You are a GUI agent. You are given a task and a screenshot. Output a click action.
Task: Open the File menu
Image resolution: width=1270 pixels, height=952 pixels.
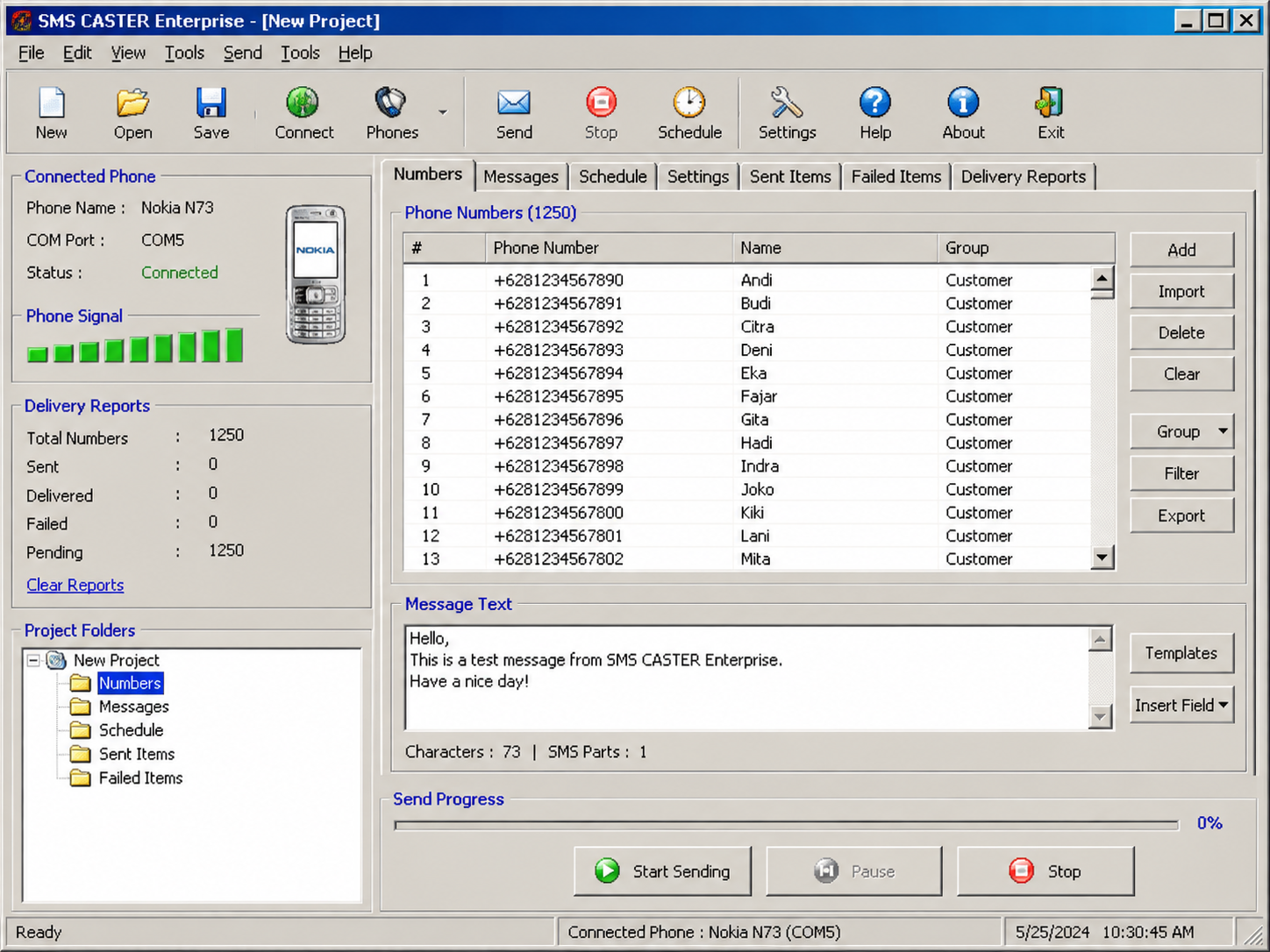pos(31,53)
